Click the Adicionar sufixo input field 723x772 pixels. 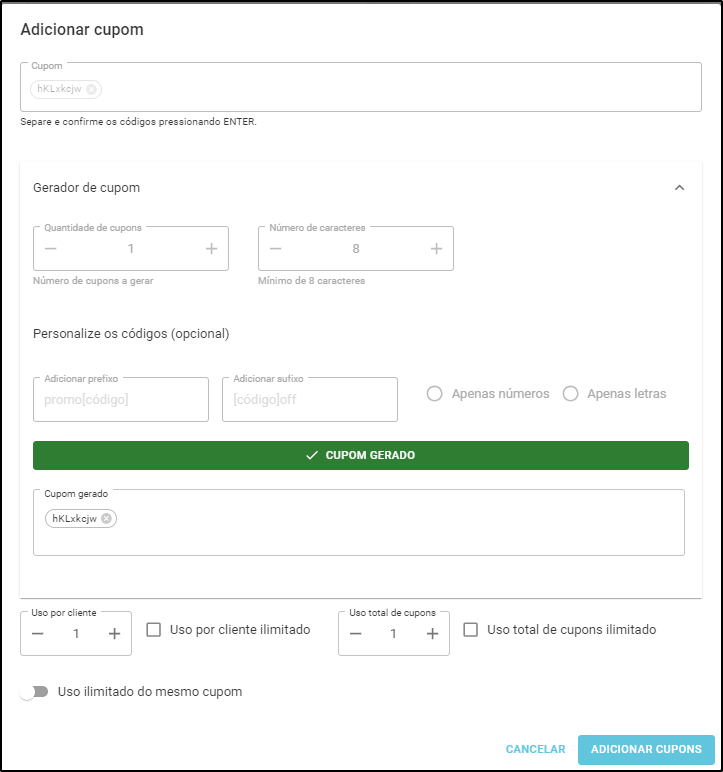click(x=310, y=399)
